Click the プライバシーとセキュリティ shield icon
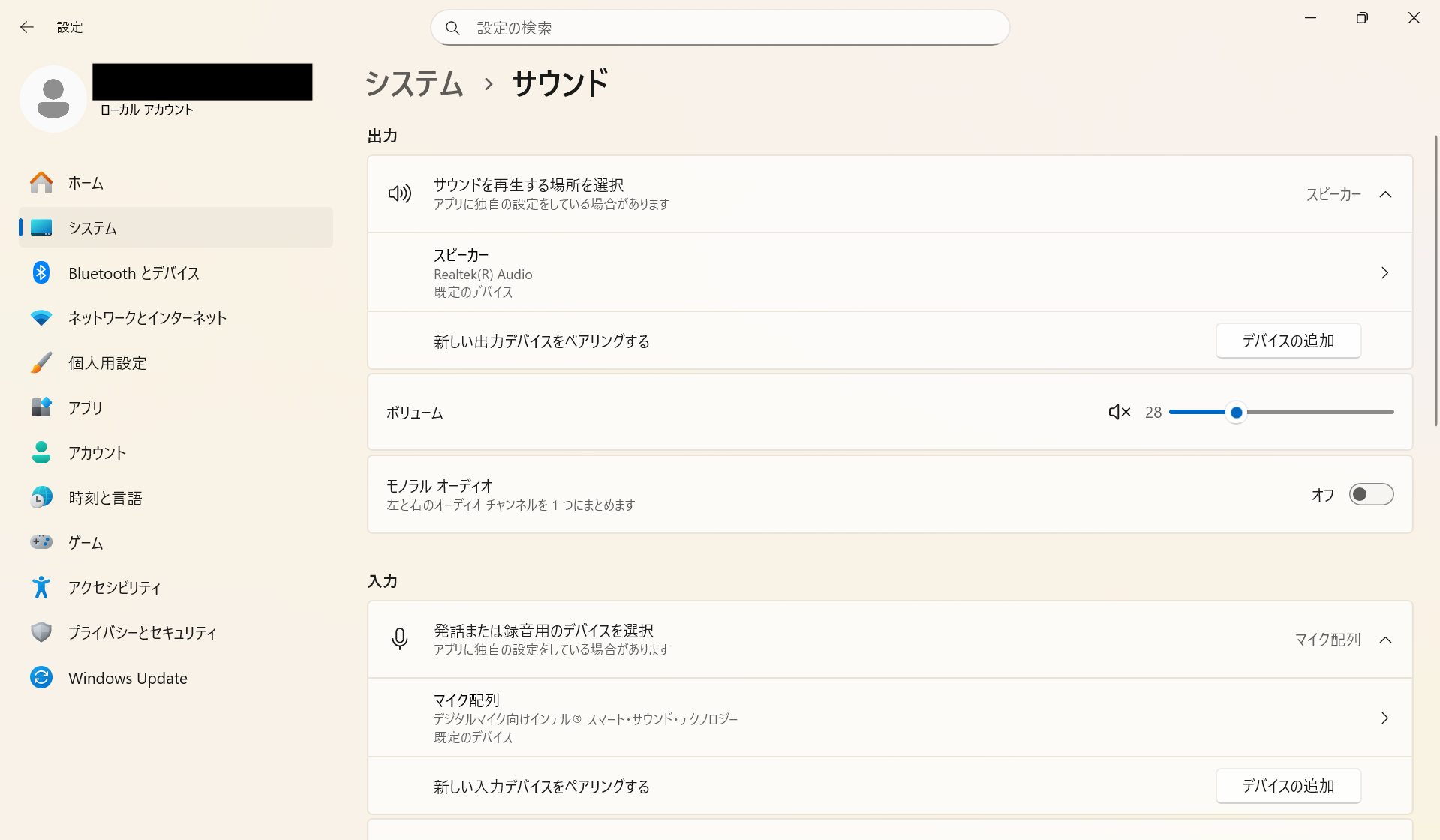This screenshot has height=840, width=1440. point(41,633)
